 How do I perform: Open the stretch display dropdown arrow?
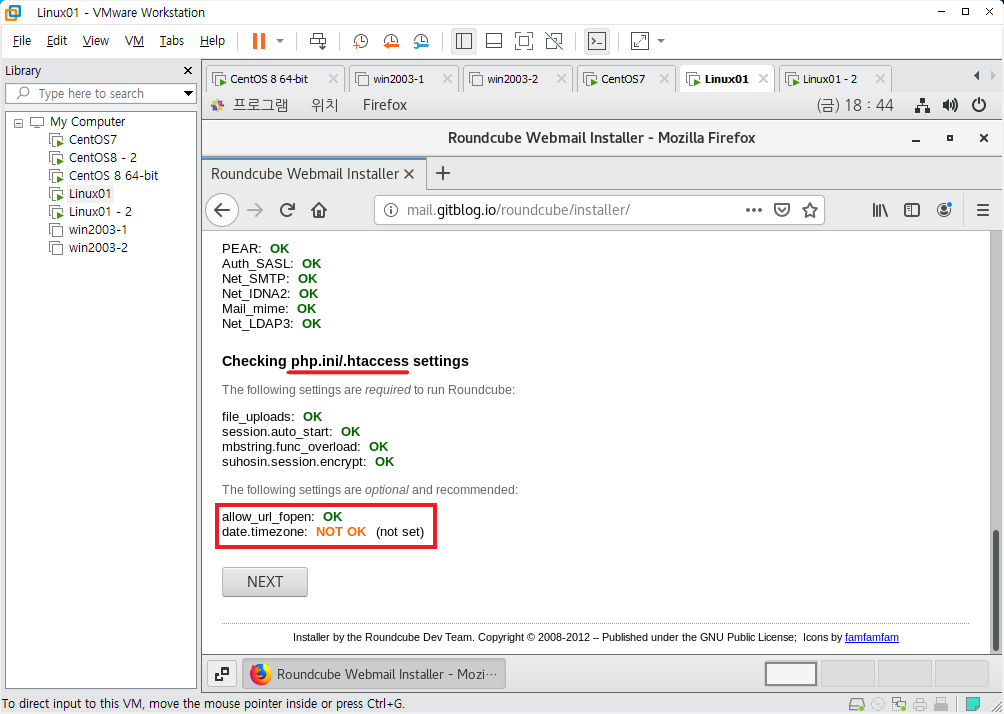(661, 41)
